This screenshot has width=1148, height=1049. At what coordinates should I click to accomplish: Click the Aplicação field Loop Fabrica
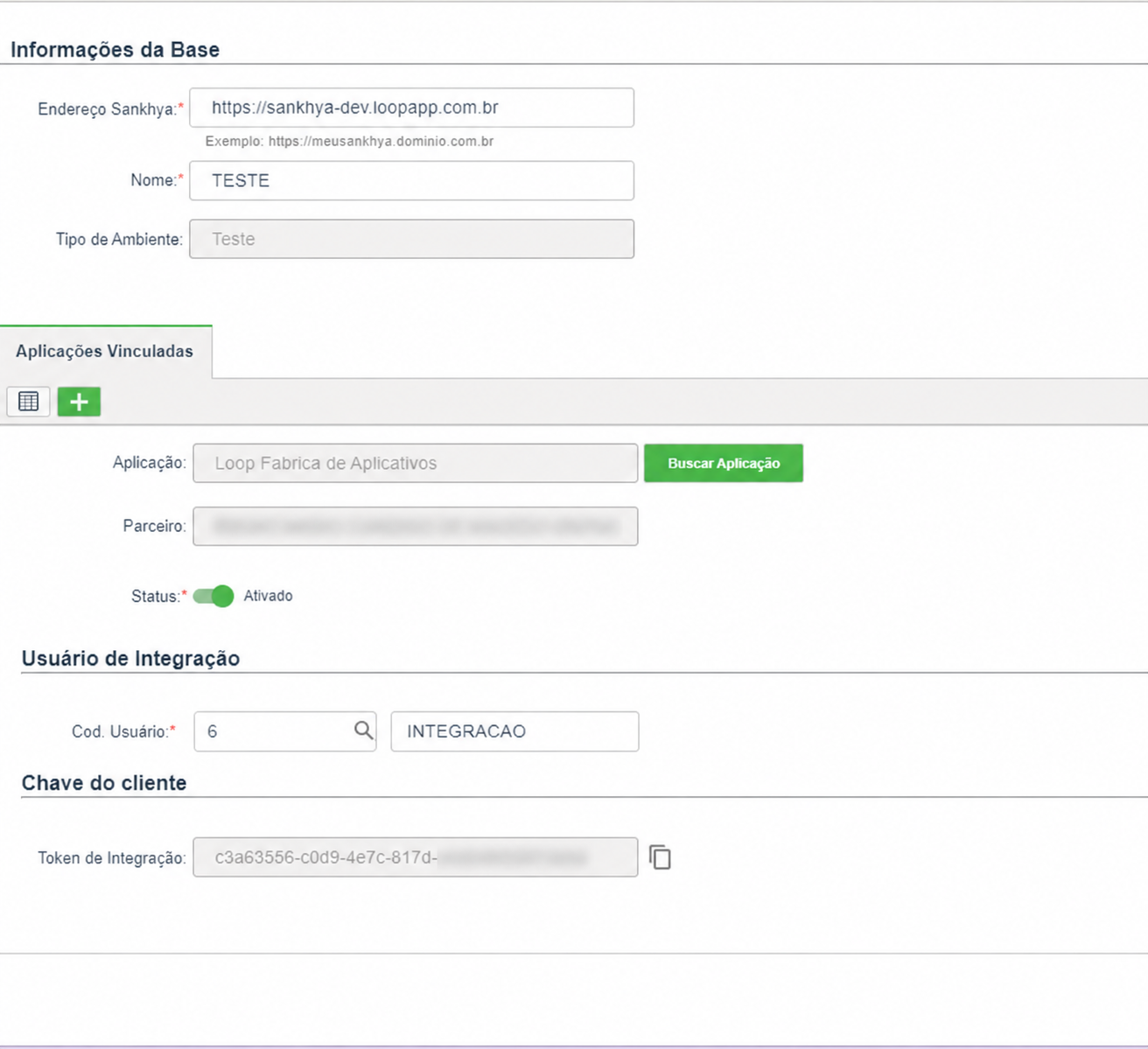coord(416,463)
